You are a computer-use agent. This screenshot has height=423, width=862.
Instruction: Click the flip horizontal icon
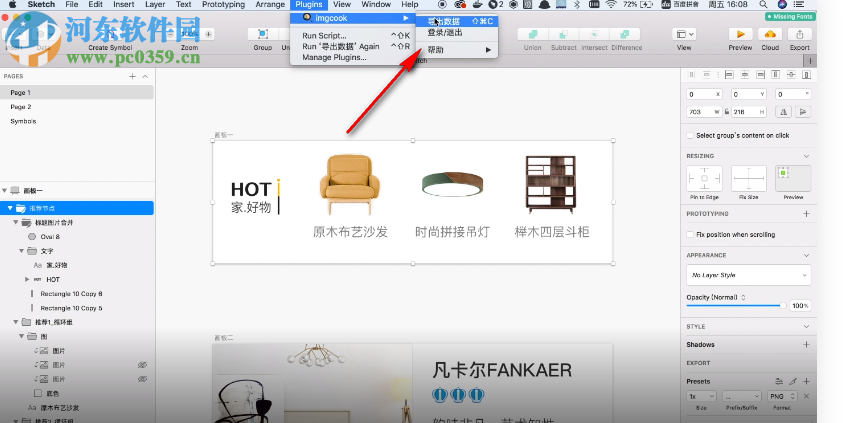click(783, 112)
